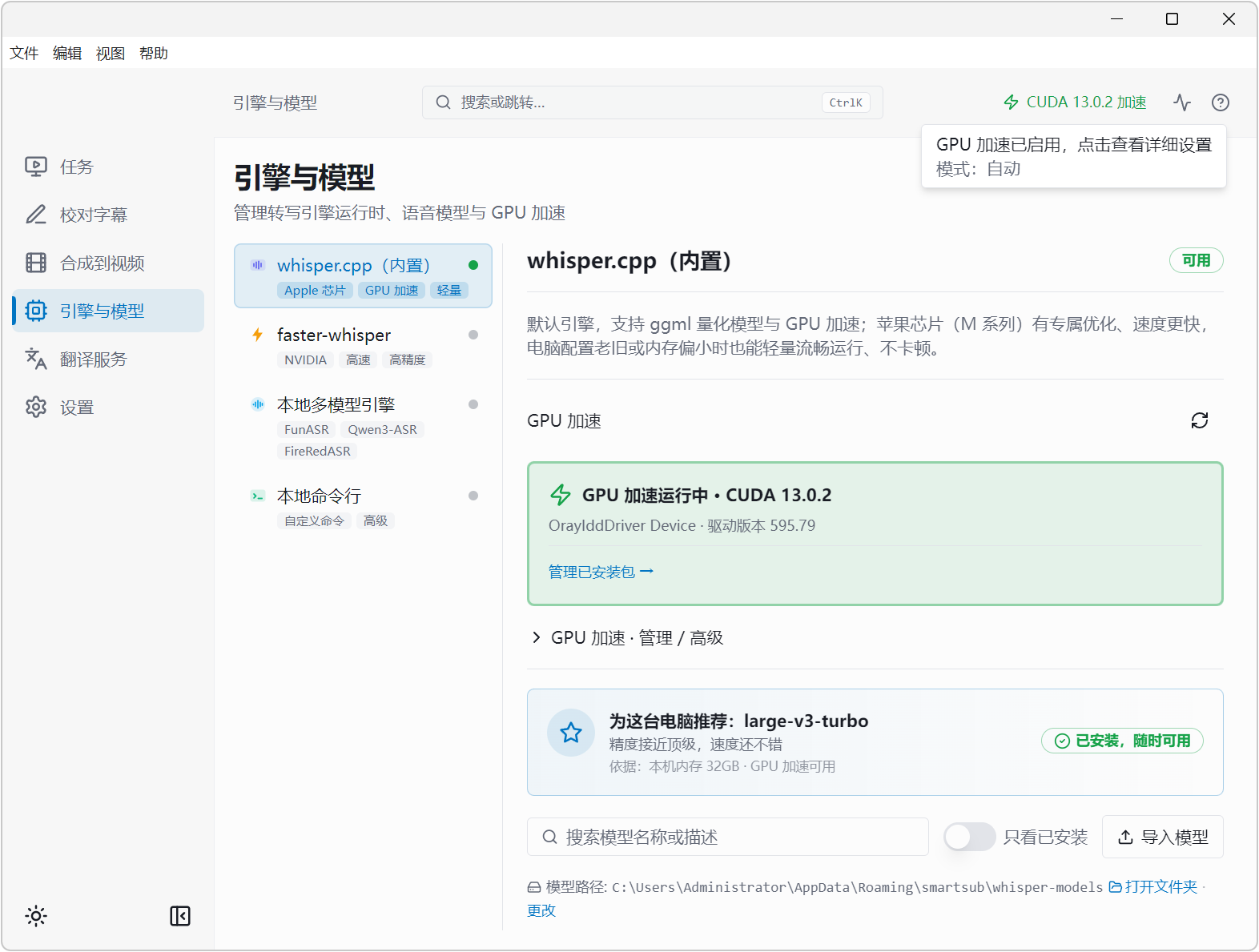Image resolution: width=1259 pixels, height=952 pixels.
Task: Click the star icon in the recommendation card
Action: 571,733
